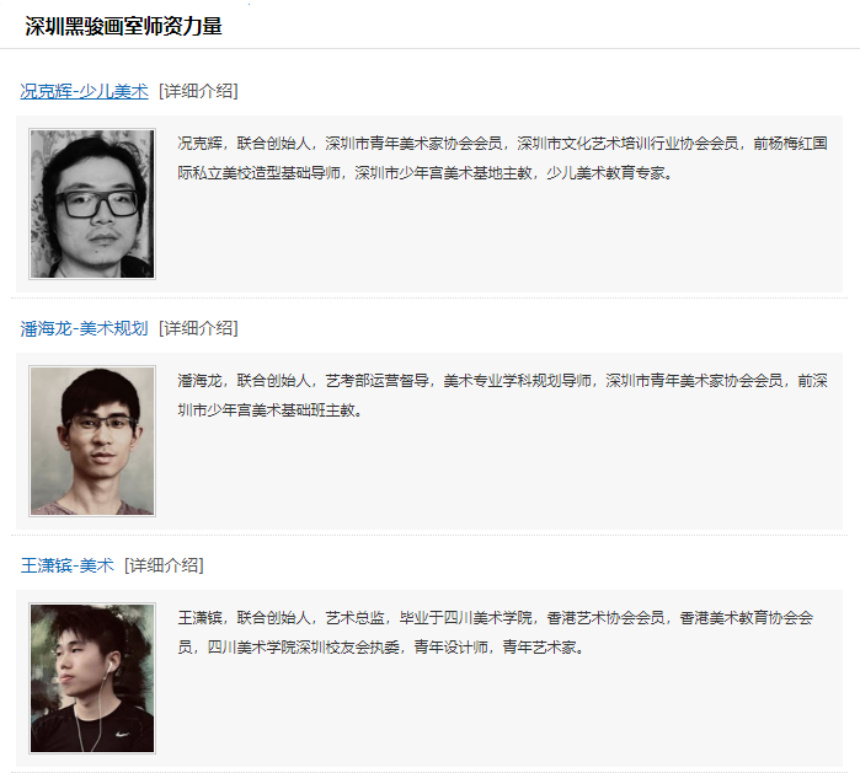Open the black-and-white portrait thumbnail

tap(92, 204)
